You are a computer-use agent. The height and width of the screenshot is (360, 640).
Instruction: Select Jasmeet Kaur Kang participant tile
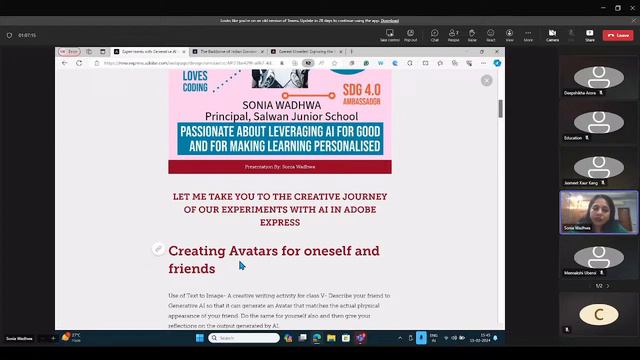[598, 167]
